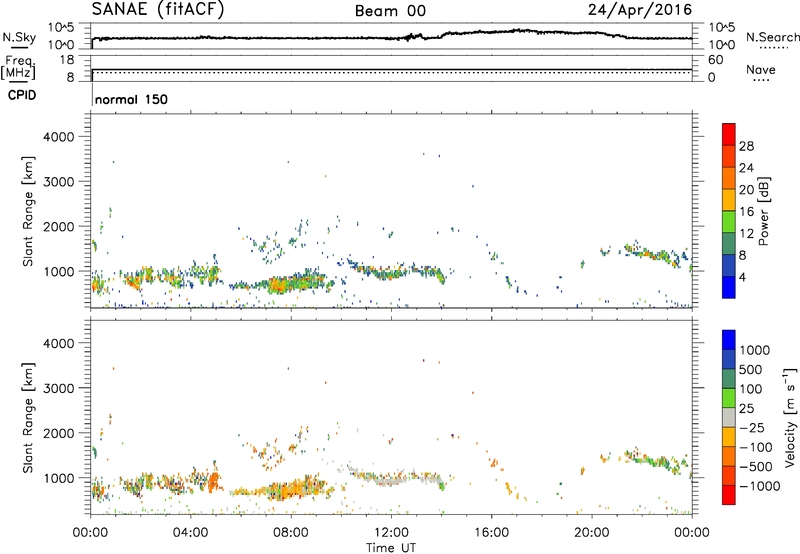This screenshot has height=554, width=800.
Task: Click the 'normal 150' CPID text
Action: 131,99
